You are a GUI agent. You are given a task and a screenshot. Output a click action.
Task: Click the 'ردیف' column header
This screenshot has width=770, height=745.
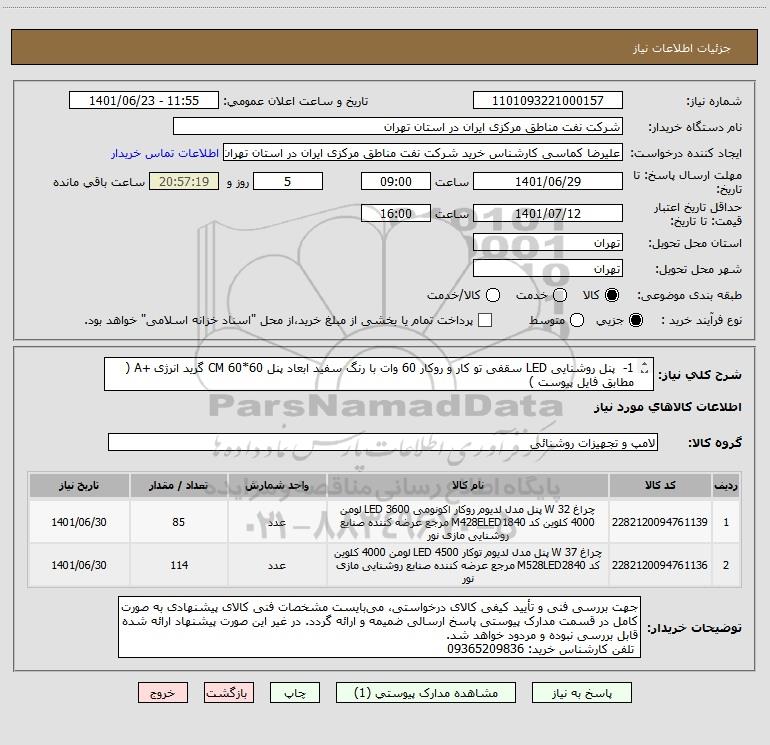(726, 485)
